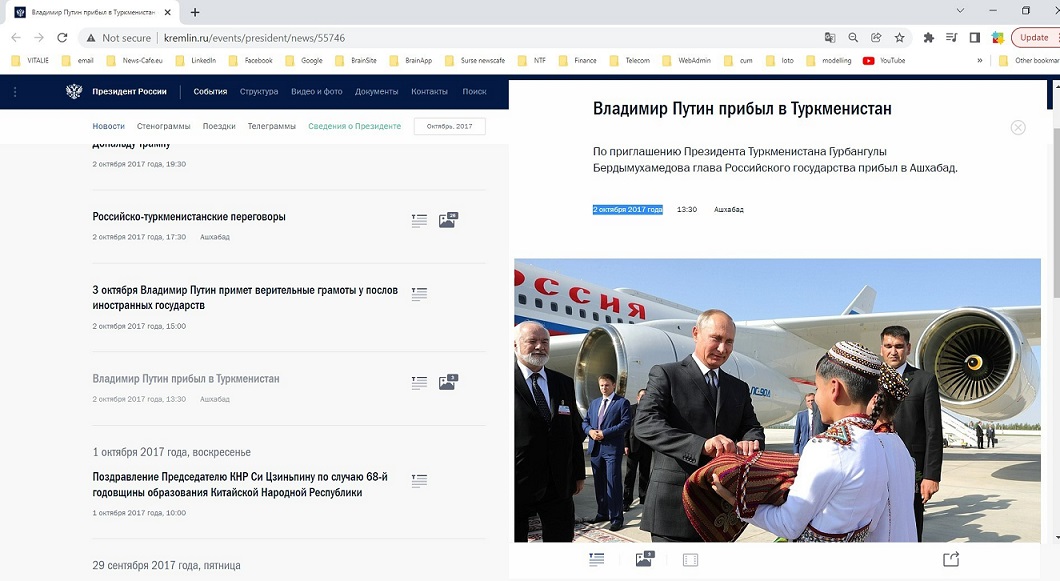Switch to the Новости tab
The image size is (1060, 581).
pyautogui.click(x=108, y=126)
